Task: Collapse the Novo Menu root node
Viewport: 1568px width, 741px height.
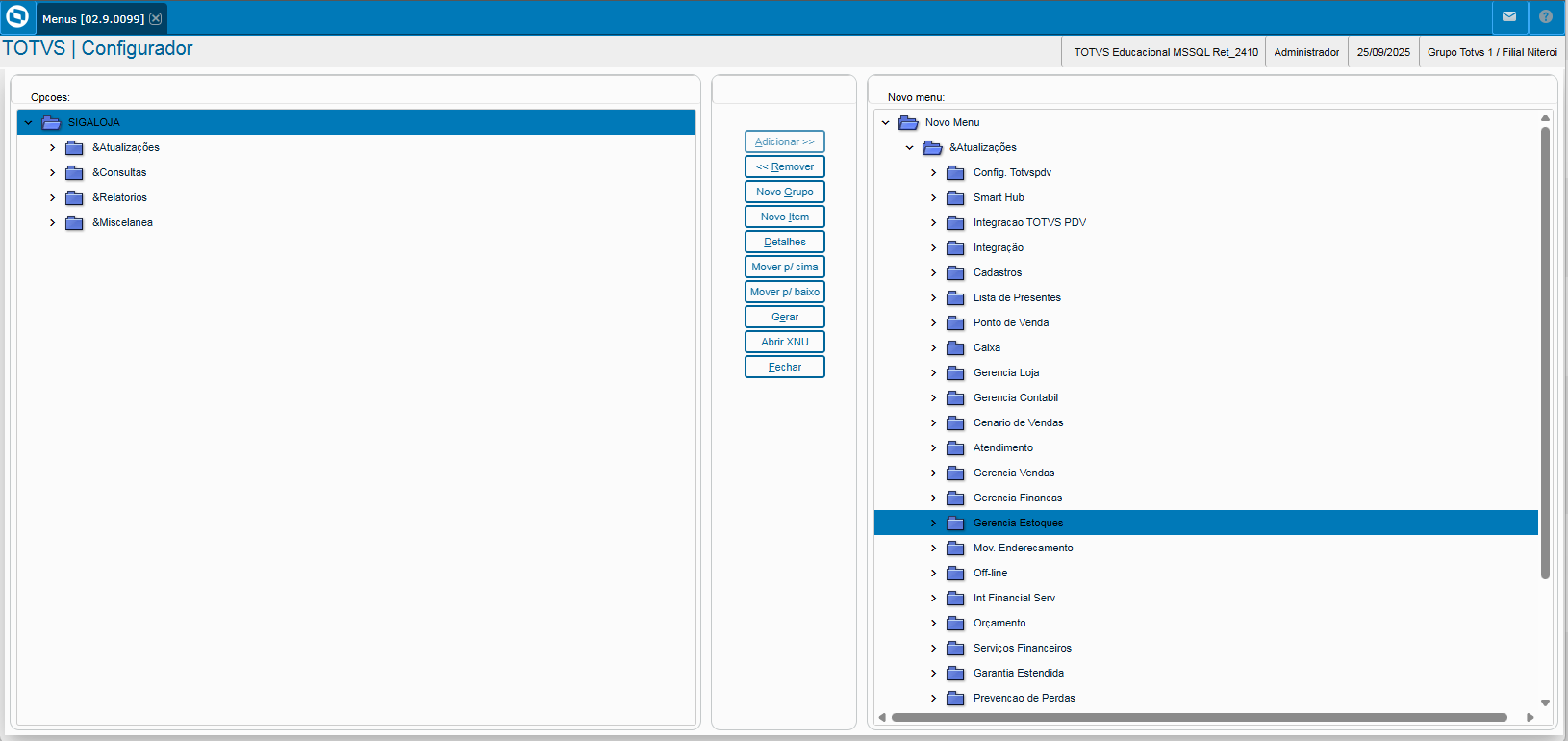Action: (885, 122)
